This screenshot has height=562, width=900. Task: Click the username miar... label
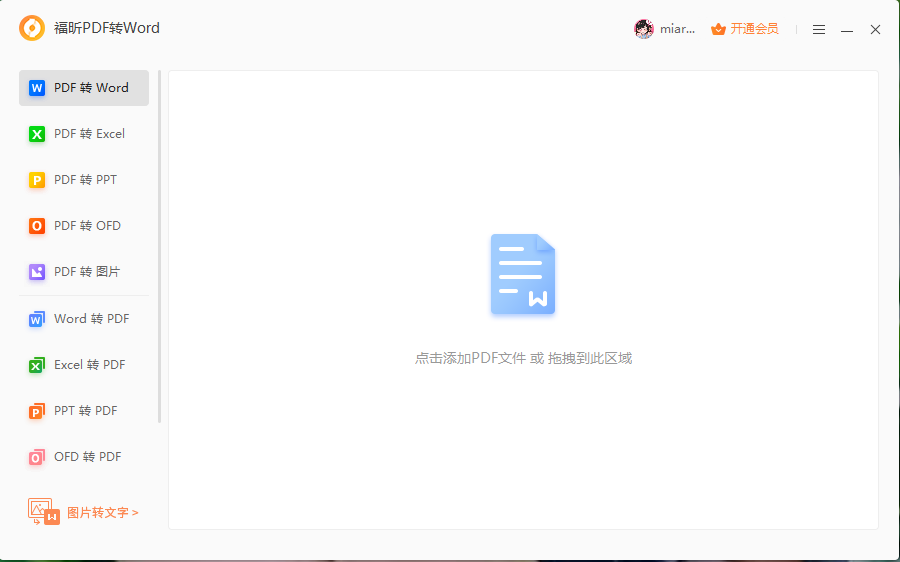(677, 29)
